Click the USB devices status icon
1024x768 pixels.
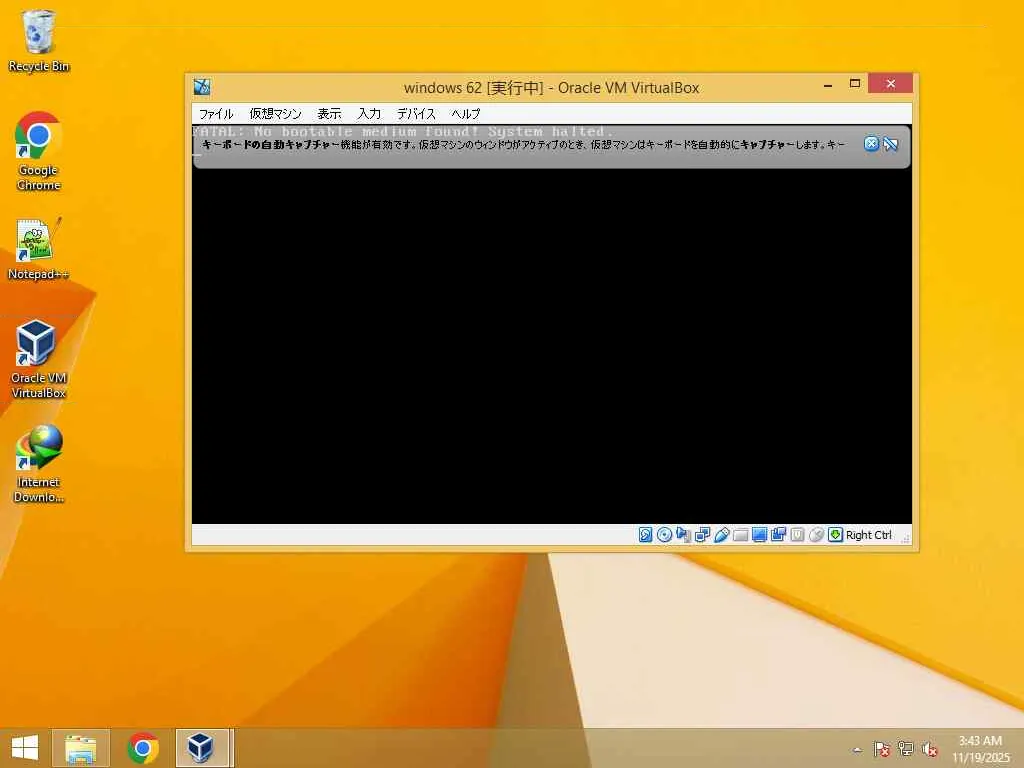pyautogui.click(x=721, y=535)
